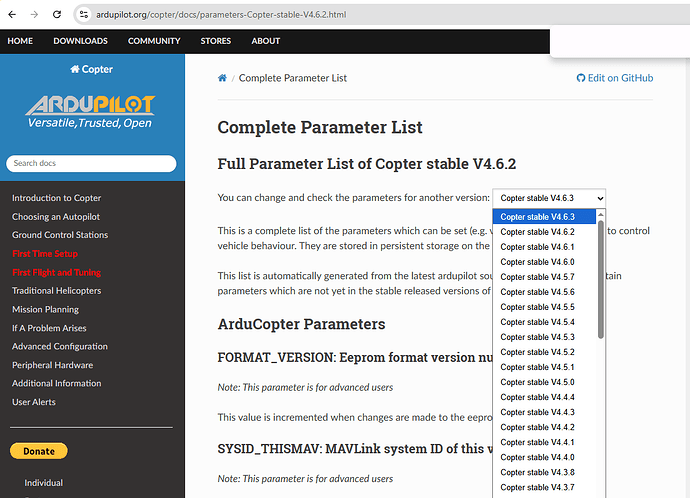The width and height of the screenshot is (690, 498).
Task: Click the browser forward arrow
Action: tap(34, 15)
